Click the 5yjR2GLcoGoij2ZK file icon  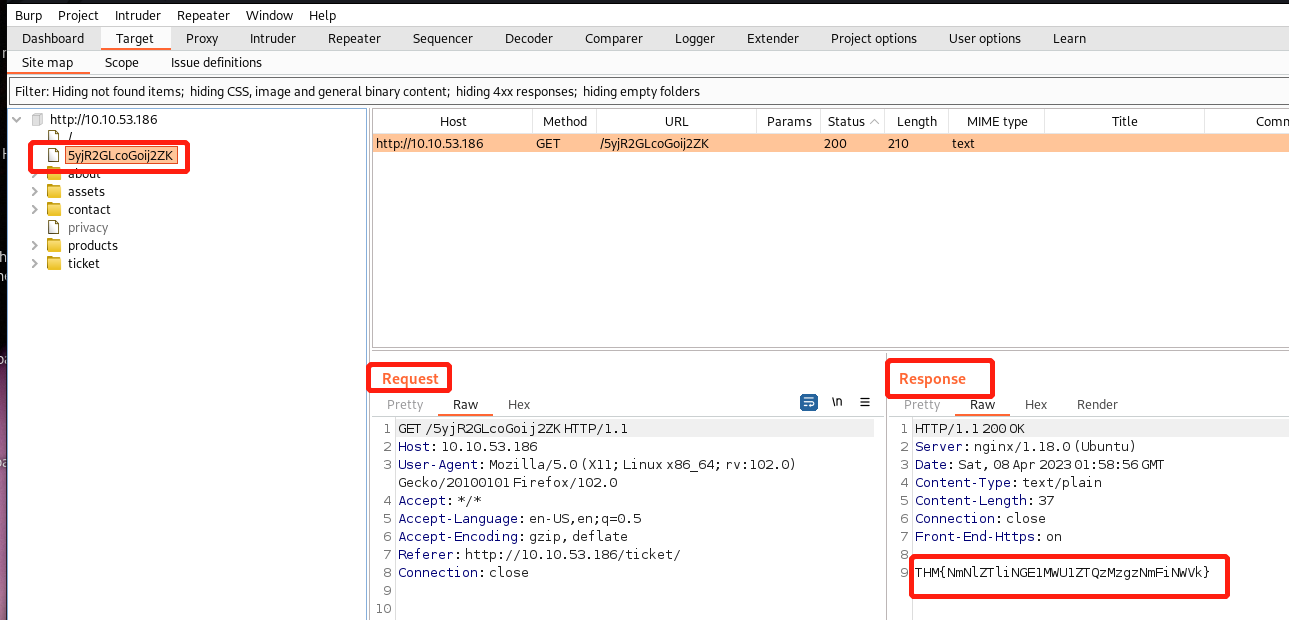pos(54,156)
